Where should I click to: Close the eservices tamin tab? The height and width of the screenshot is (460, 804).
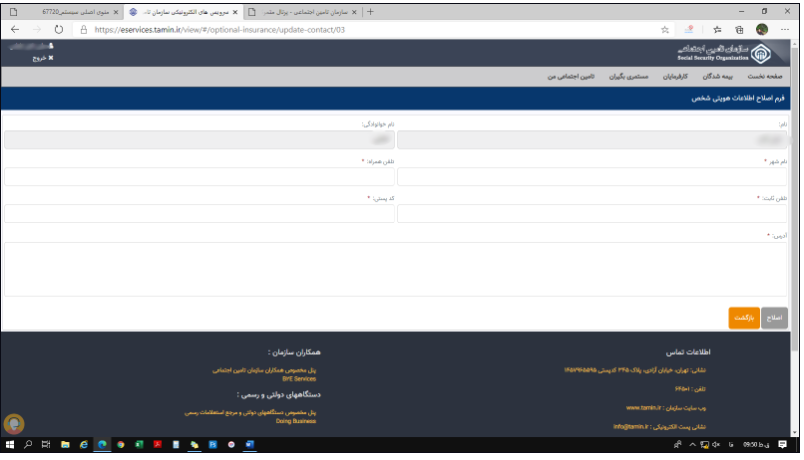[x=235, y=12]
